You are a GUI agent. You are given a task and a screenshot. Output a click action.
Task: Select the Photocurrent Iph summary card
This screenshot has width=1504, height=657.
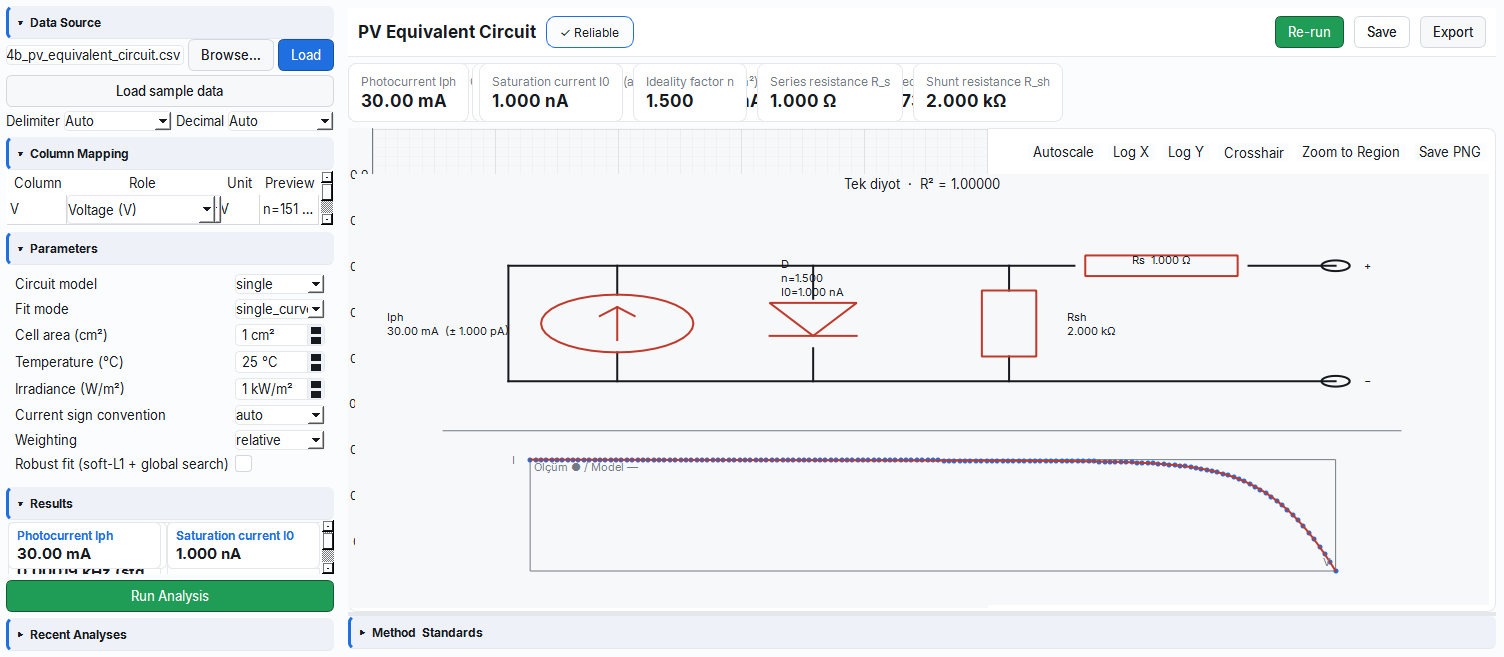(x=408, y=92)
